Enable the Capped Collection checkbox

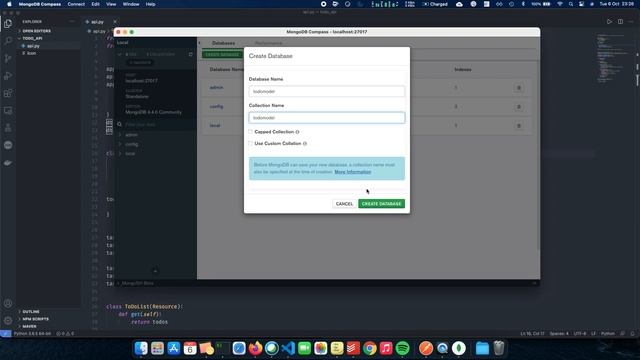251,132
